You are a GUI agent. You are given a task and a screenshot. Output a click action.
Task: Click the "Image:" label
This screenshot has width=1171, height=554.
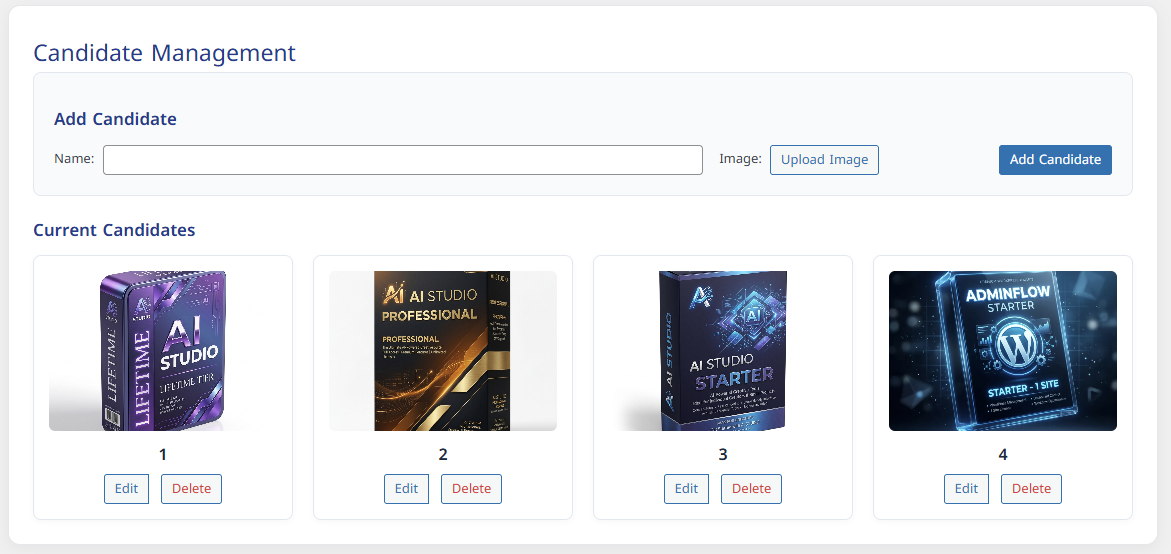(x=740, y=158)
